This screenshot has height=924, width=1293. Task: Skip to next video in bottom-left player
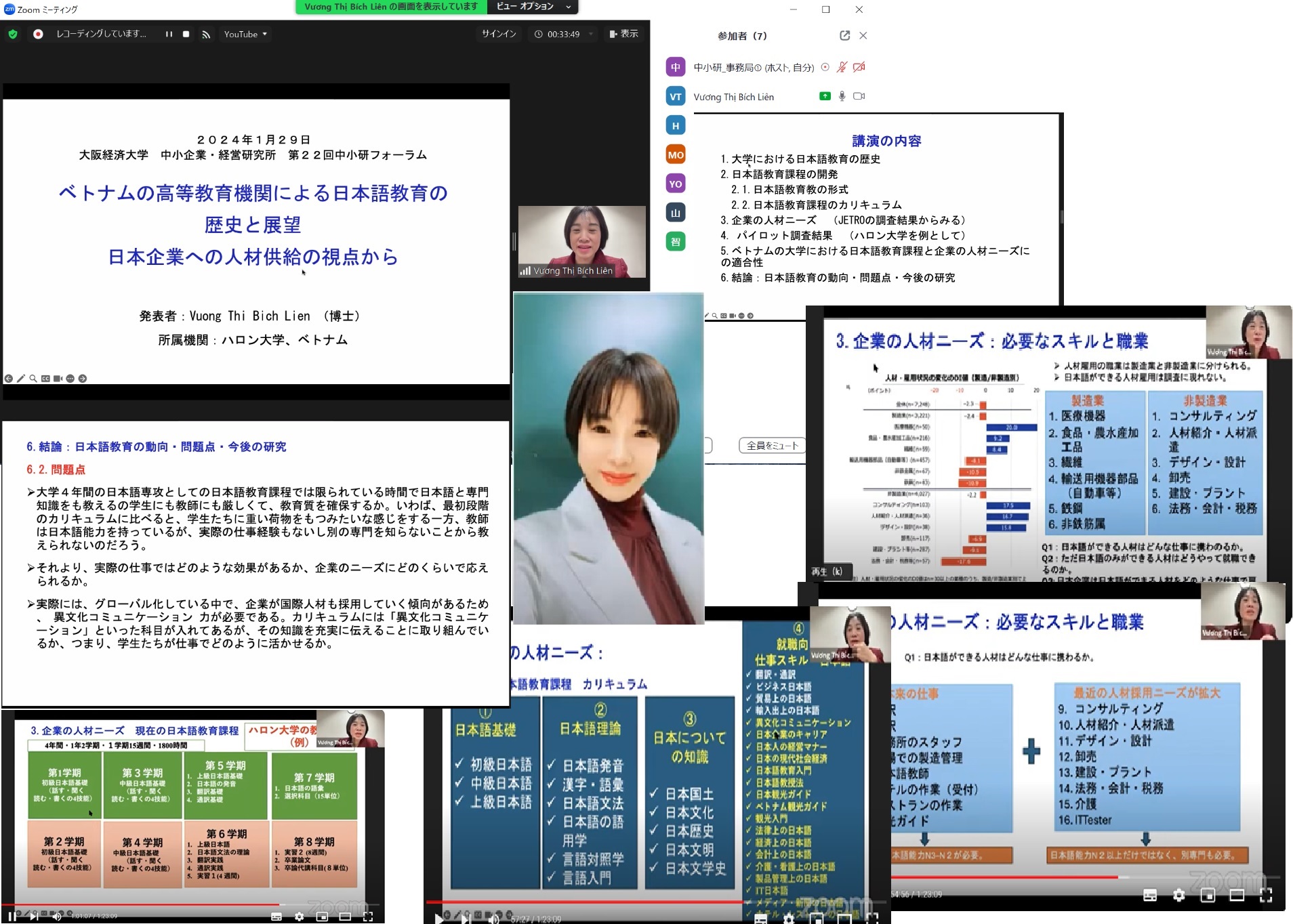(x=34, y=916)
